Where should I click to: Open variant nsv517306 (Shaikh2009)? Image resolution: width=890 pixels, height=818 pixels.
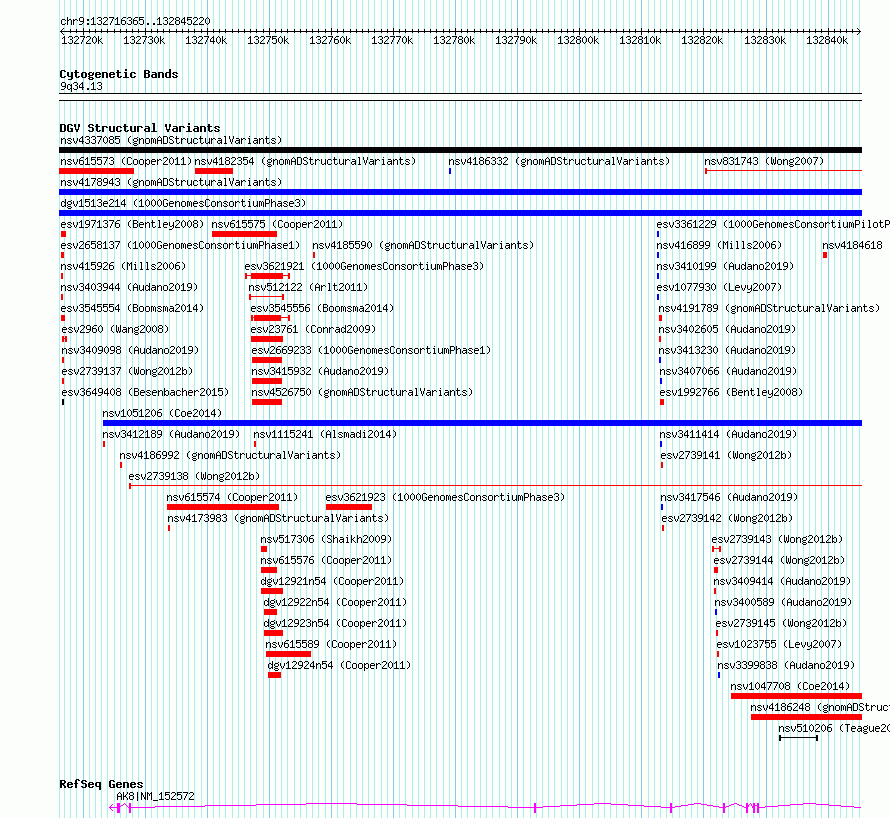point(326,539)
